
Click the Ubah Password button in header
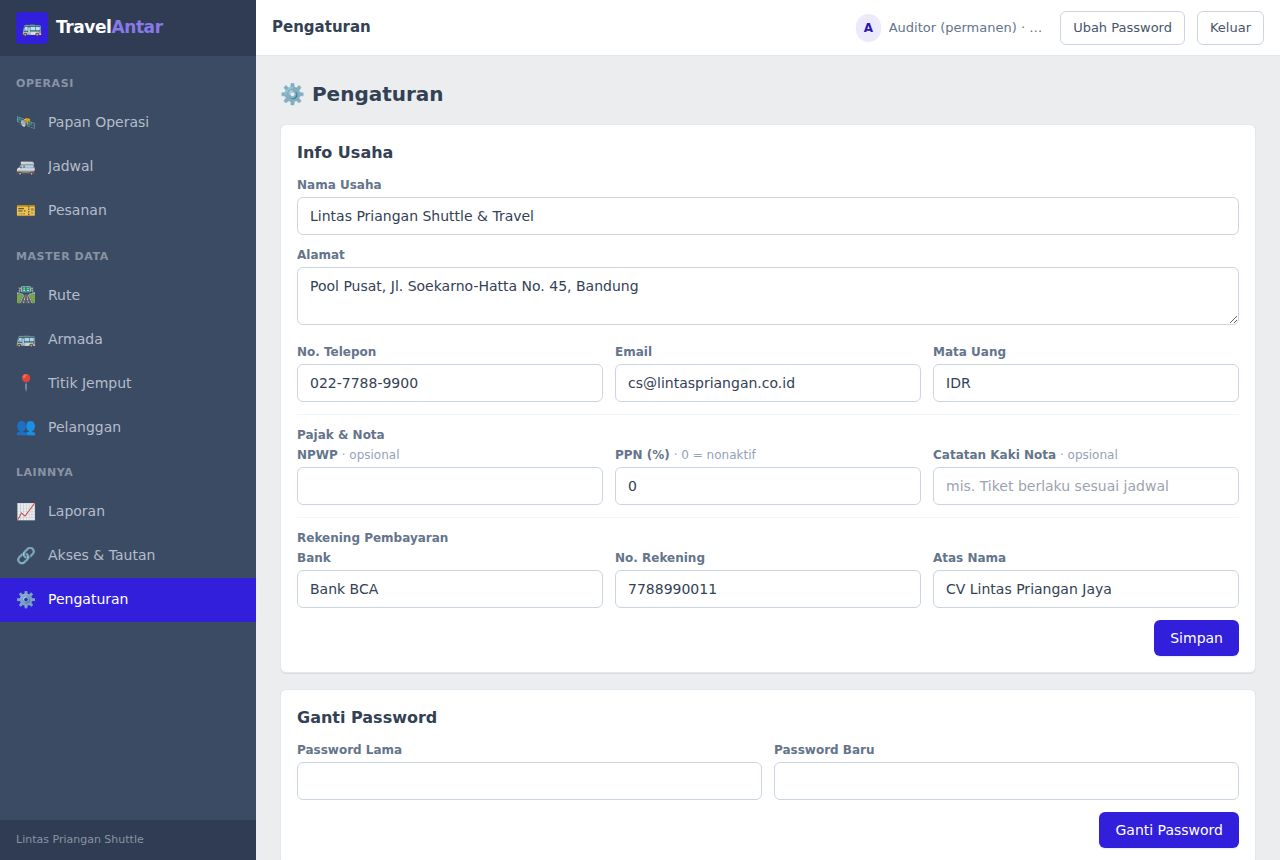(x=1122, y=28)
